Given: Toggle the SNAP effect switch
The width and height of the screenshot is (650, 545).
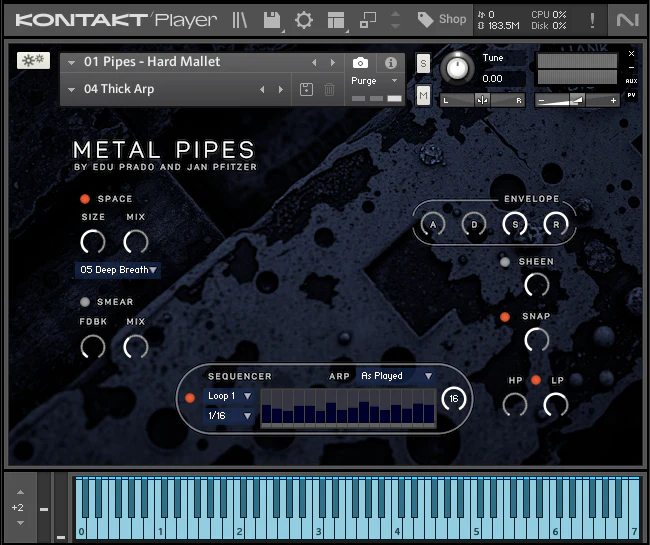Looking at the screenshot, I should [506, 317].
